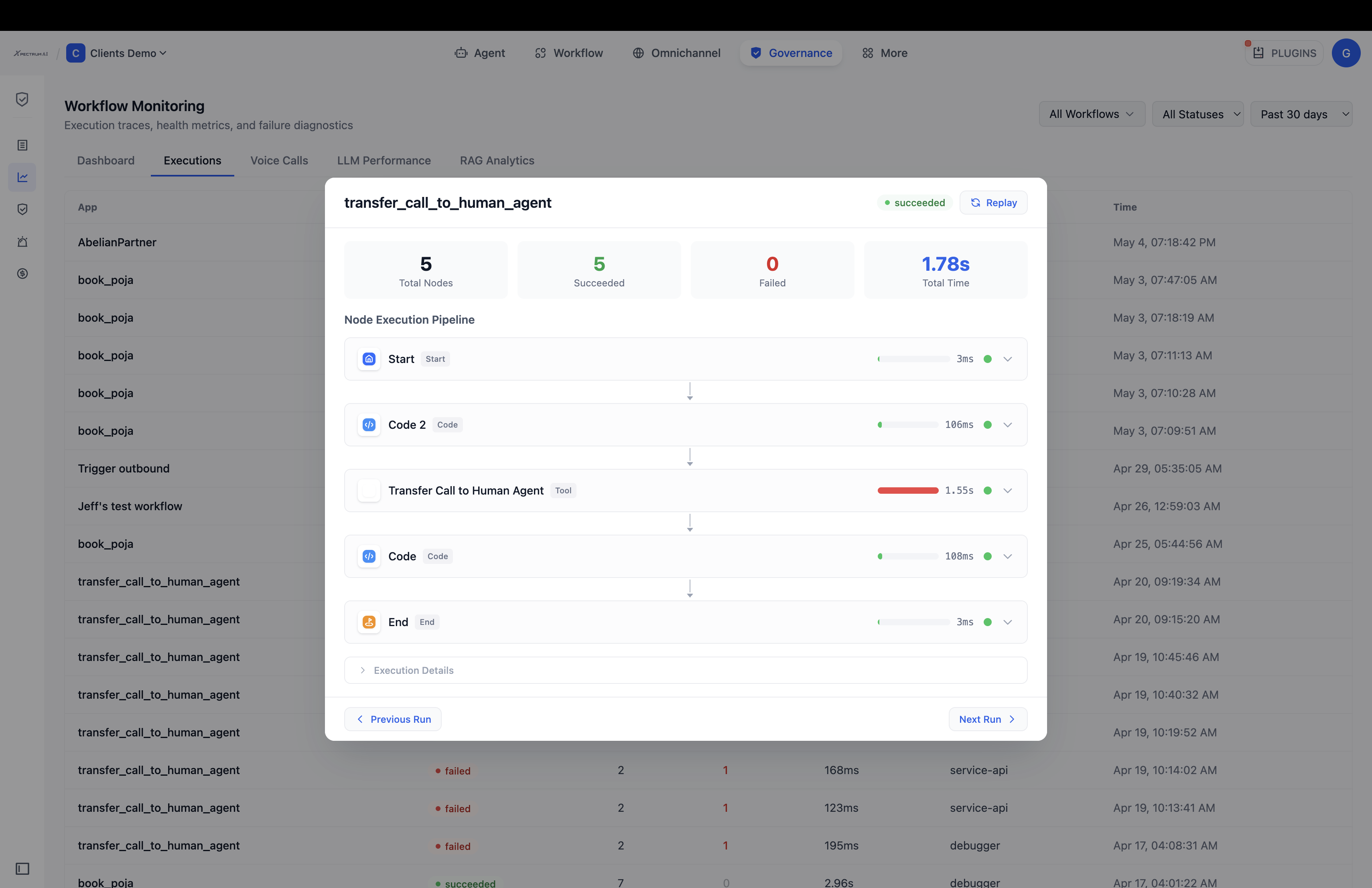Click the Transfer Call to Human Agent node icon
Image resolution: width=1372 pixels, height=888 pixels.
click(x=369, y=491)
